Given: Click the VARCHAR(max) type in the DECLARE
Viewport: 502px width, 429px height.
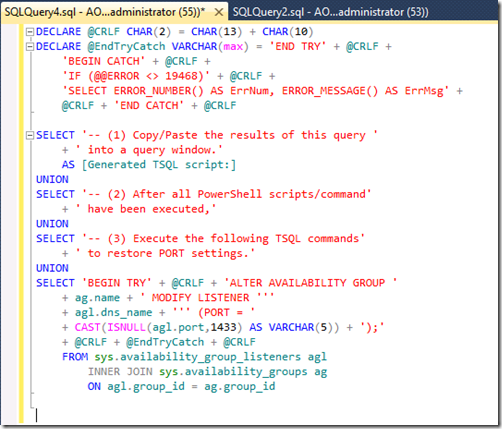Looking at the screenshot, I should pyautogui.click(x=210, y=46).
